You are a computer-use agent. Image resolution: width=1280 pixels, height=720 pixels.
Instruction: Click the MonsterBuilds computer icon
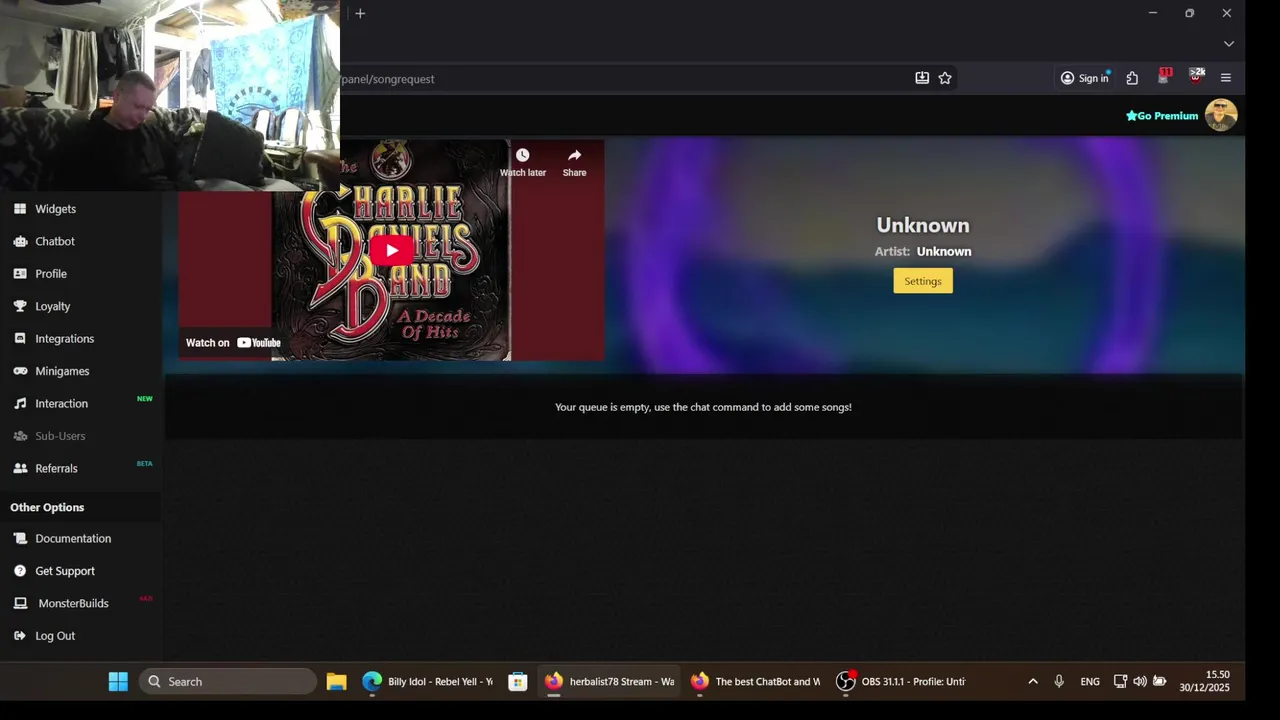[20, 603]
